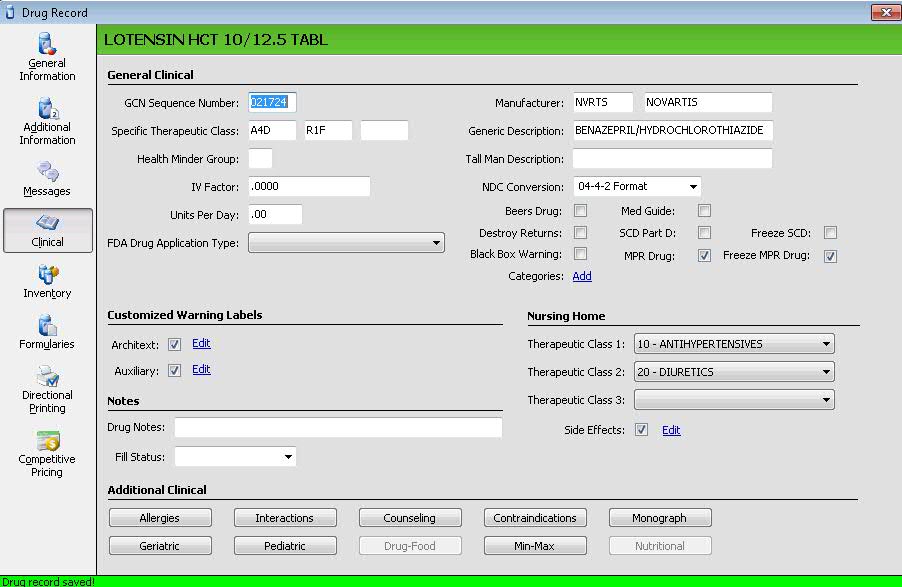This screenshot has height=587, width=902.
Task: Click the 'Drug record saved!' status text
Action: tap(48, 581)
